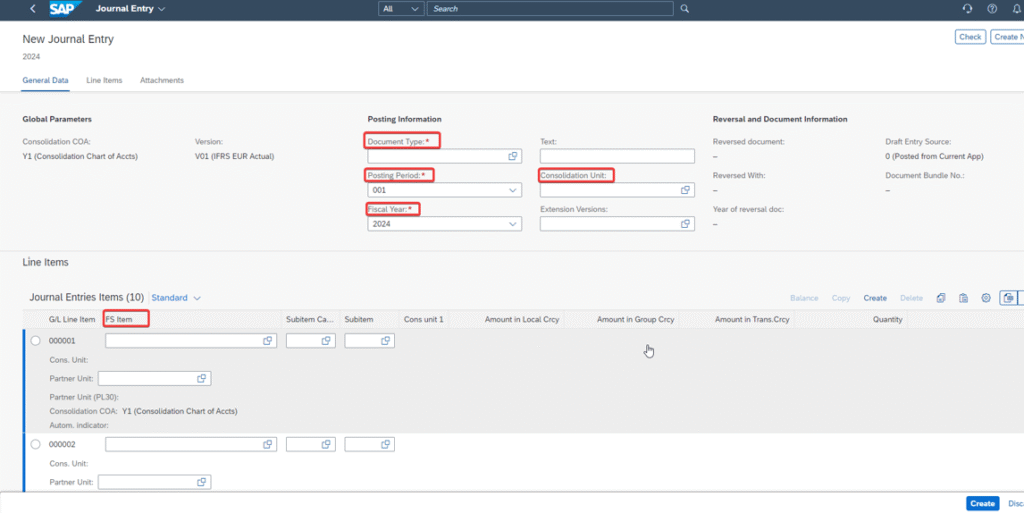Click the Copy toolbar button
Viewport: 1024px width, 513px height.
pos(840,298)
